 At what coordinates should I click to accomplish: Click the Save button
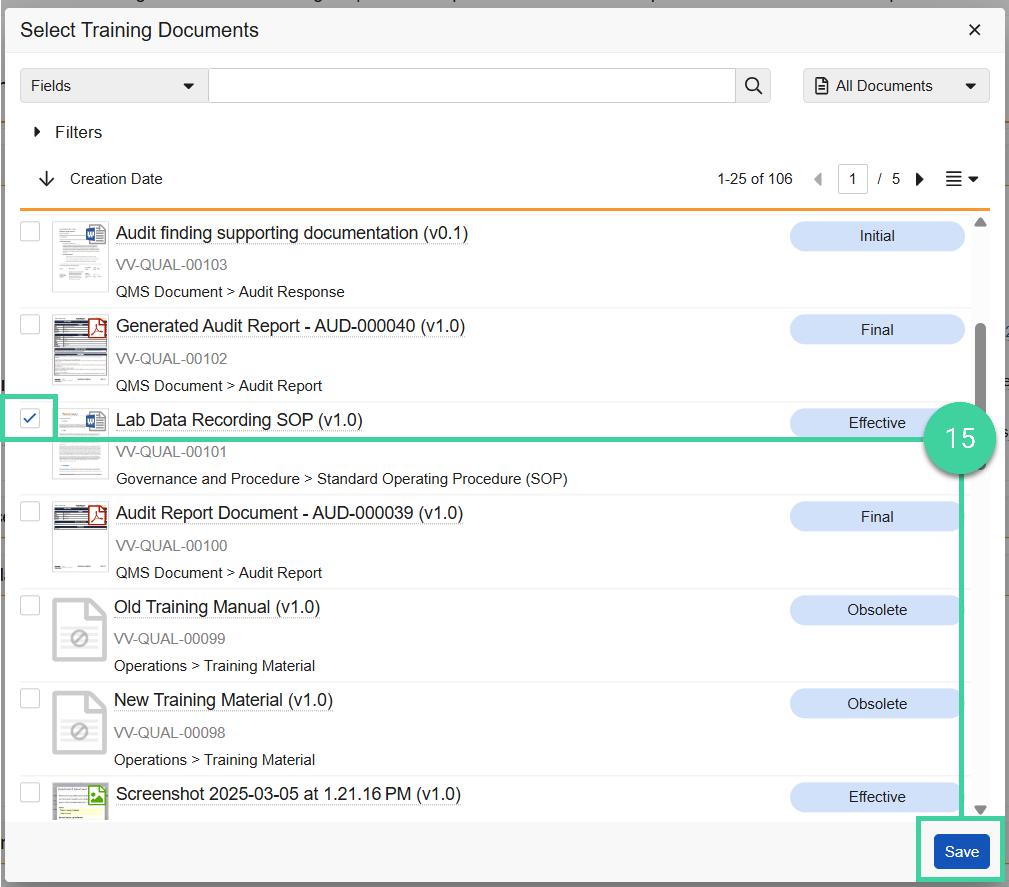(x=961, y=852)
